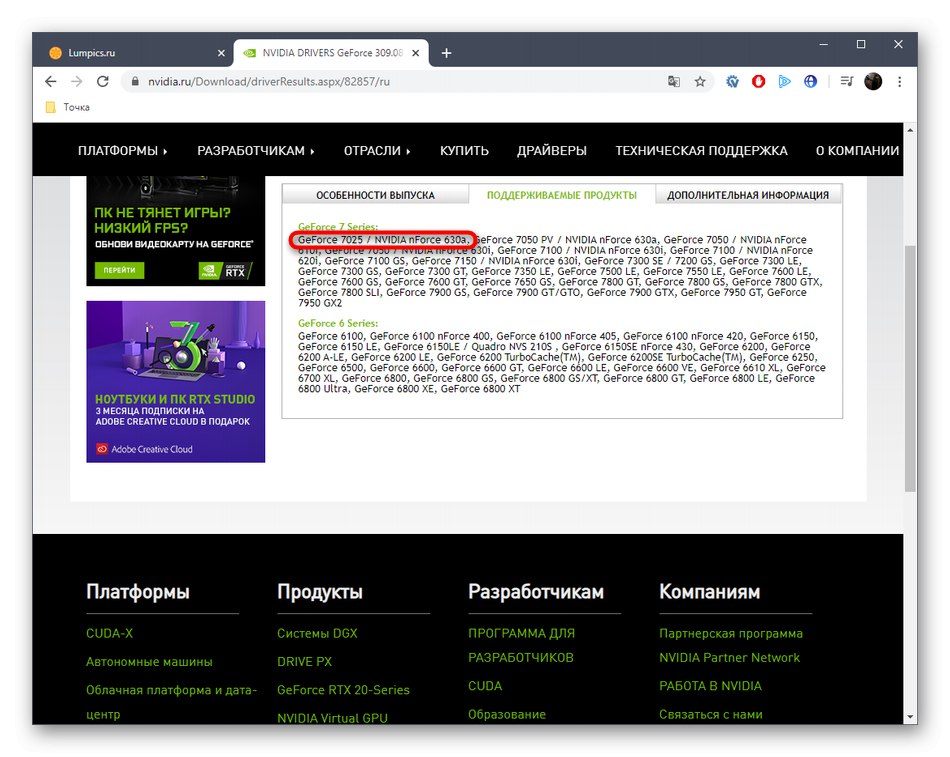Click the padlock site info icon
The height and width of the screenshot is (757, 950).
(x=135, y=81)
